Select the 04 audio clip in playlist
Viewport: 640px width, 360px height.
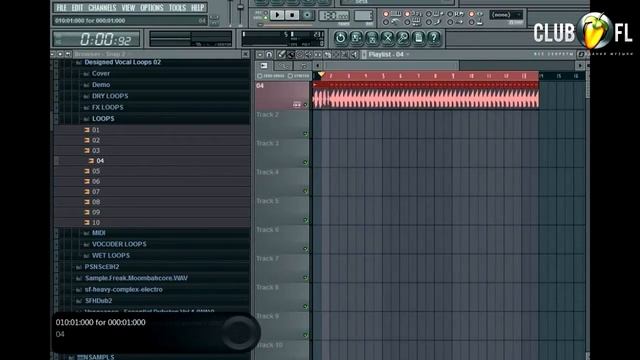click(426, 95)
